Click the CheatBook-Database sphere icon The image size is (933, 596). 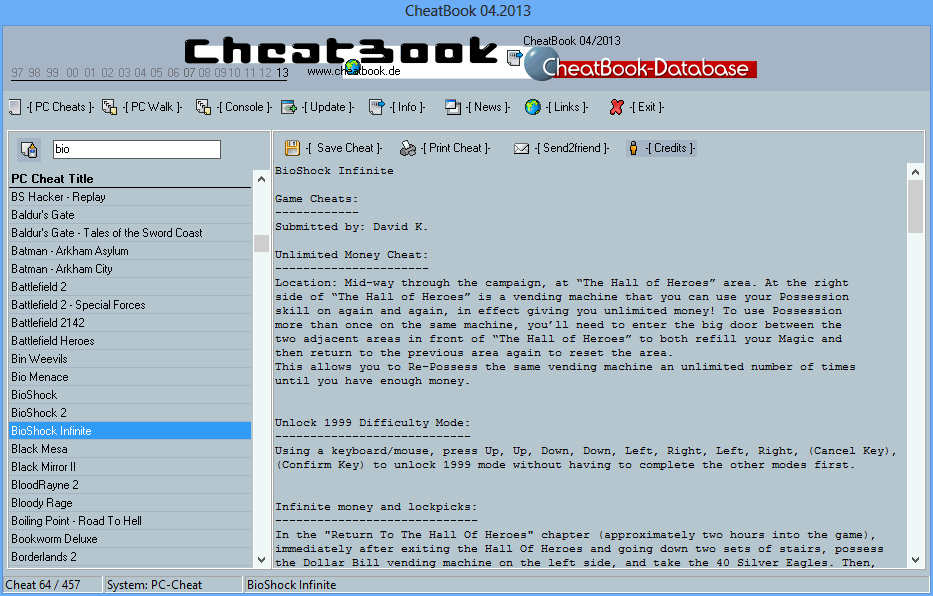[x=540, y=64]
